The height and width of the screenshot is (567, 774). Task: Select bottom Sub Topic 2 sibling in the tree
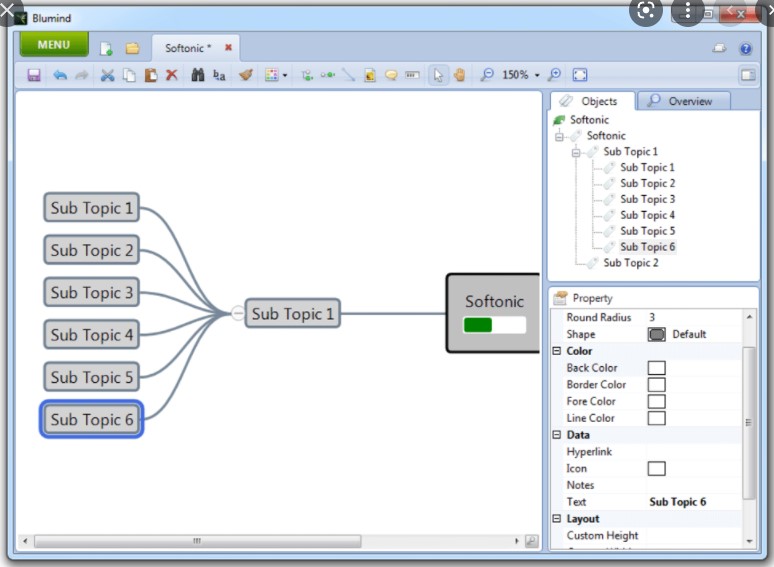click(630, 263)
